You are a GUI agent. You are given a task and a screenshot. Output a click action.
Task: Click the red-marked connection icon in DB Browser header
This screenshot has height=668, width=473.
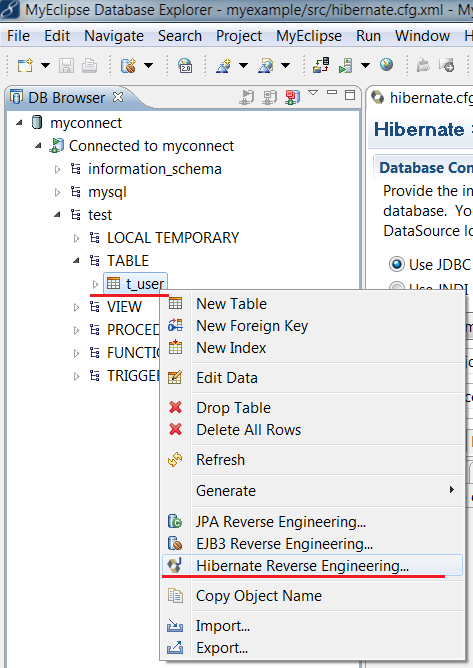coord(293,97)
